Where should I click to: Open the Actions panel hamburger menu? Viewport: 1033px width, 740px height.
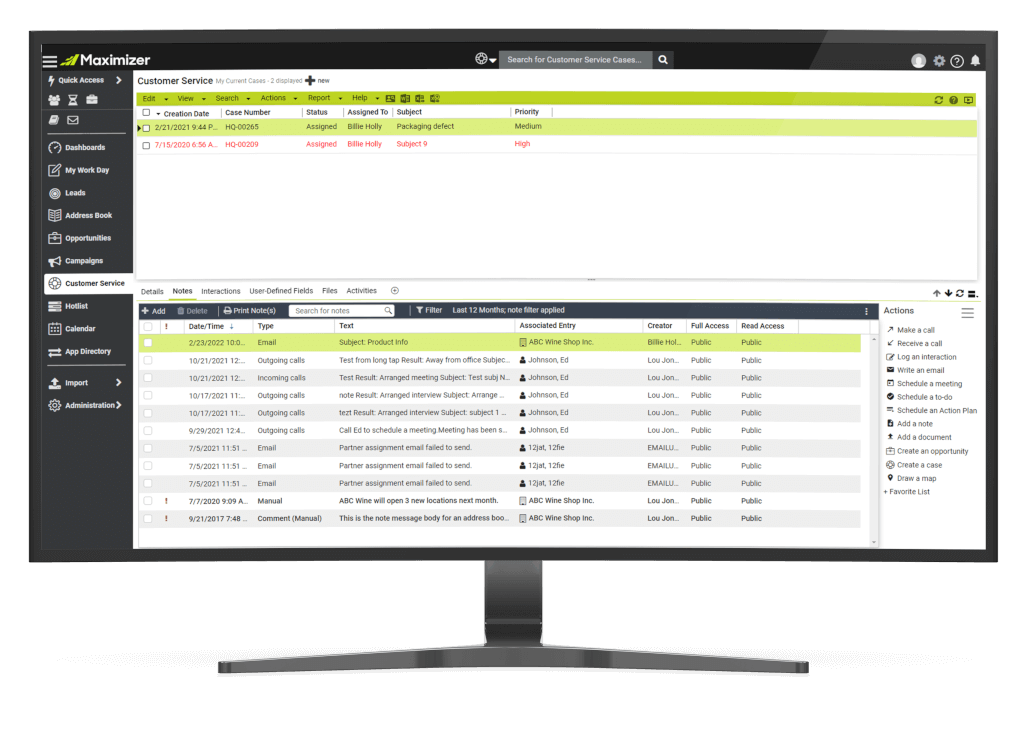(967, 313)
